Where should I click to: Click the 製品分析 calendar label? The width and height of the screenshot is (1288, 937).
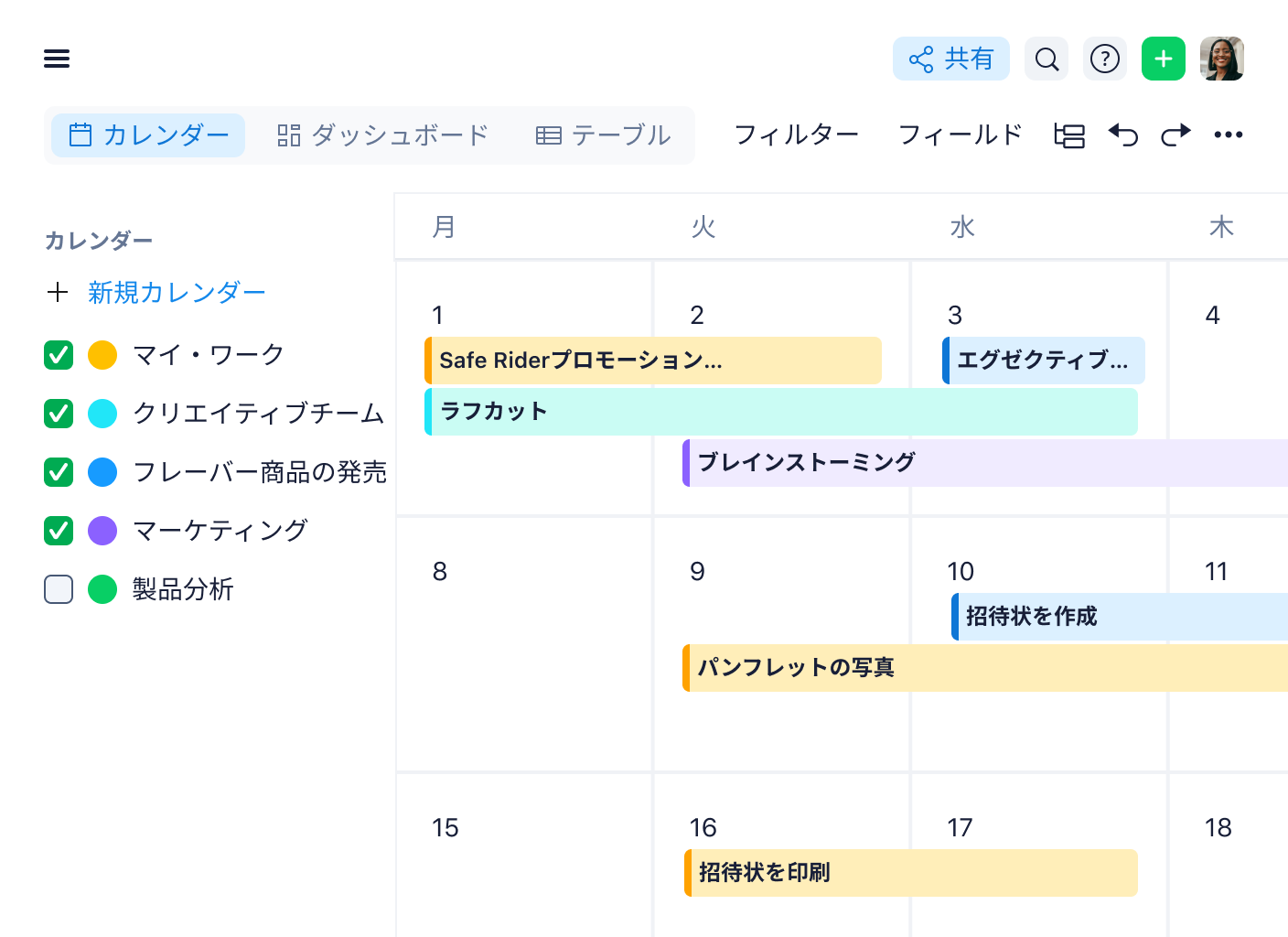(183, 589)
